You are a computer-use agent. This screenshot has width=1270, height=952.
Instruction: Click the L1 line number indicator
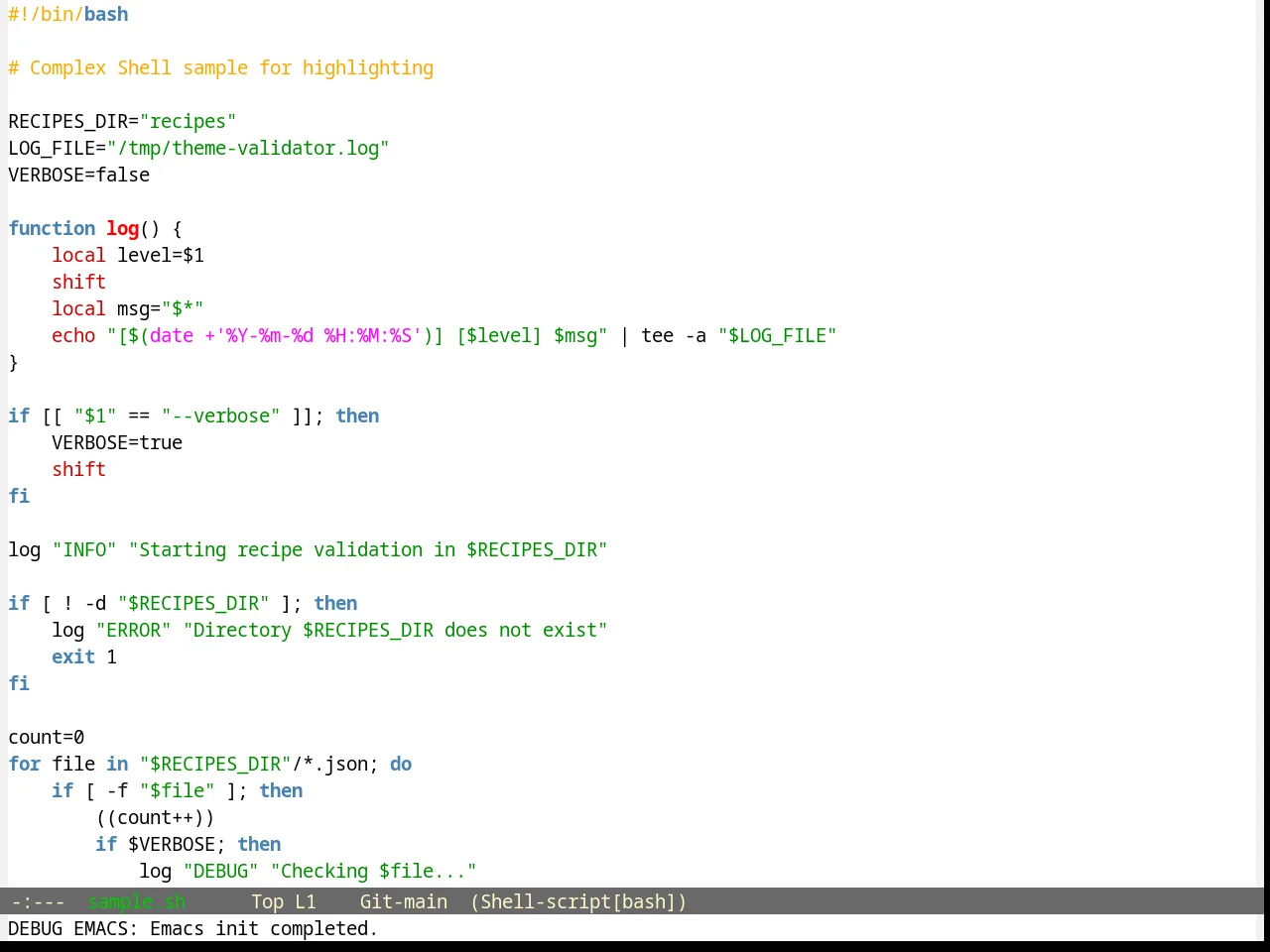coord(305,901)
